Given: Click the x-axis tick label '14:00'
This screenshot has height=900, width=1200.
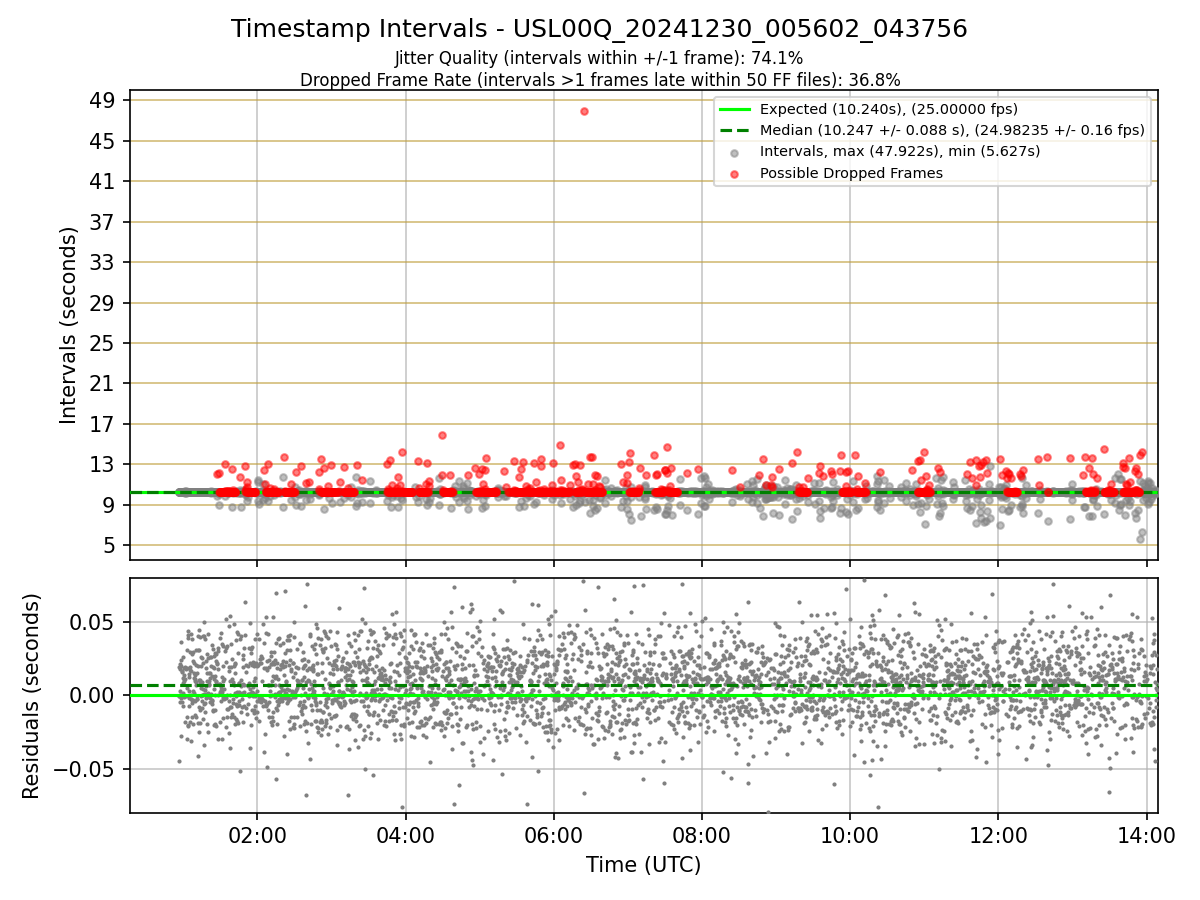Looking at the screenshot, I should 1146,836.
